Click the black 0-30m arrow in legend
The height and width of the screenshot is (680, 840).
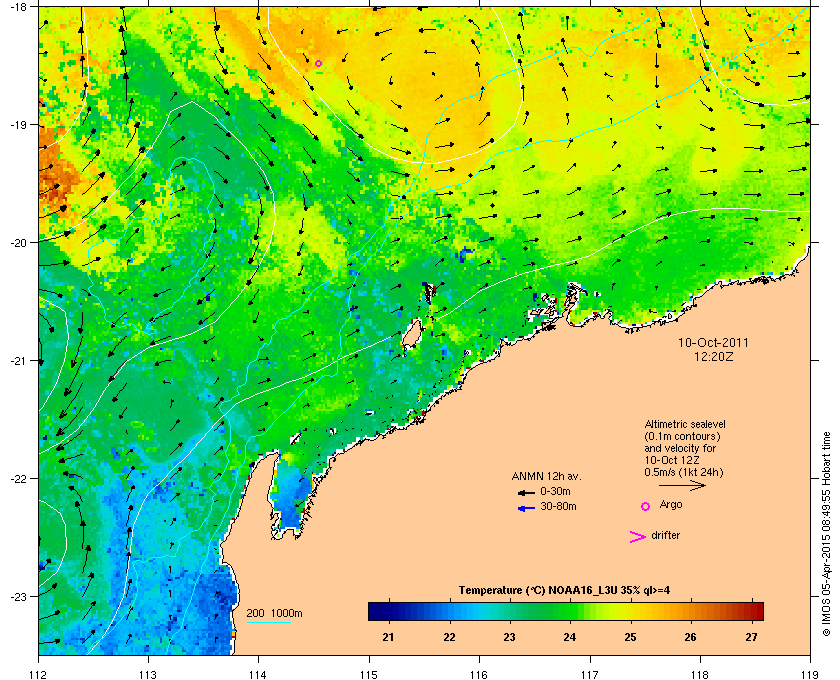(526, 492)
